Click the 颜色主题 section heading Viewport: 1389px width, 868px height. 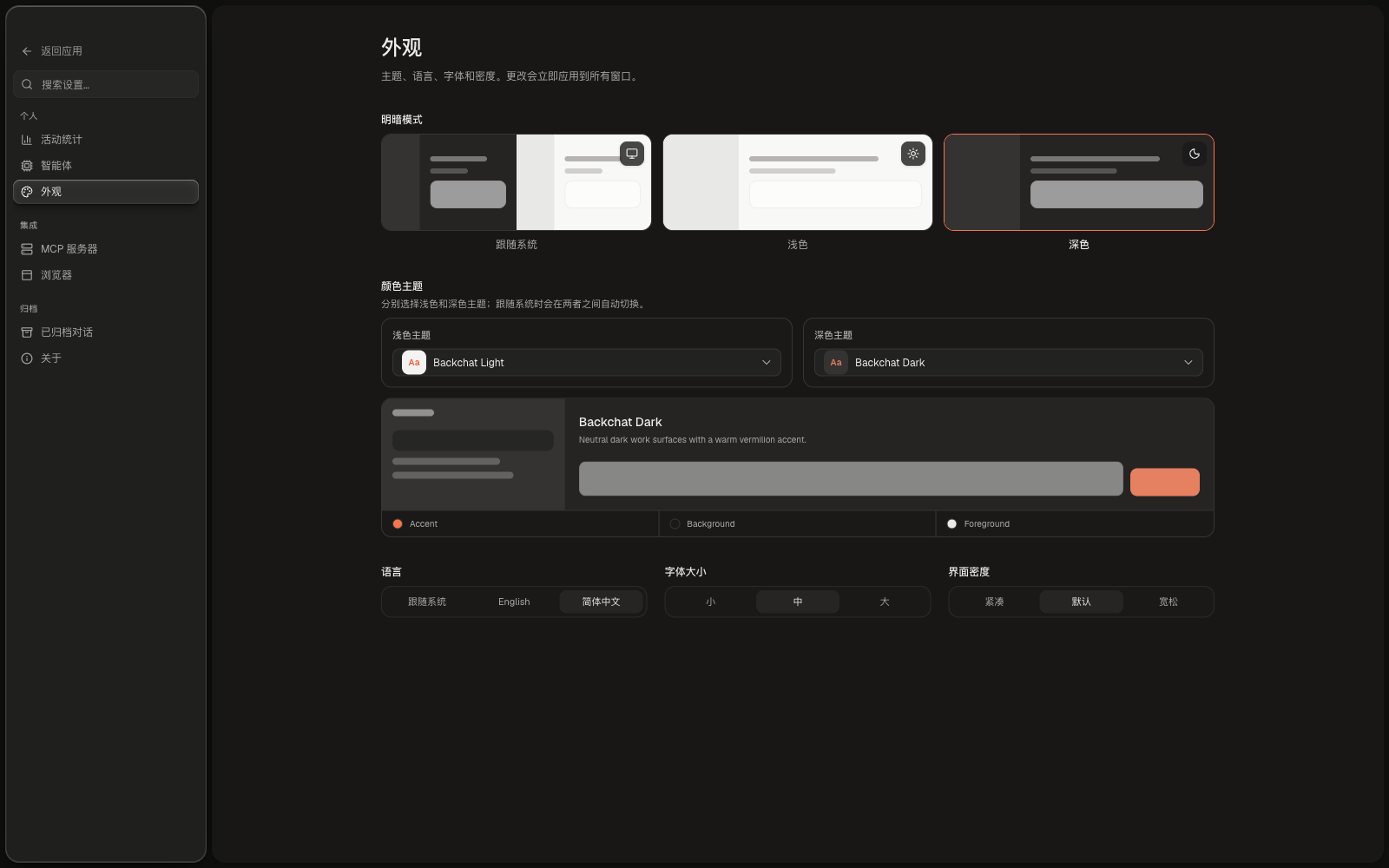[x=402, y=286]
